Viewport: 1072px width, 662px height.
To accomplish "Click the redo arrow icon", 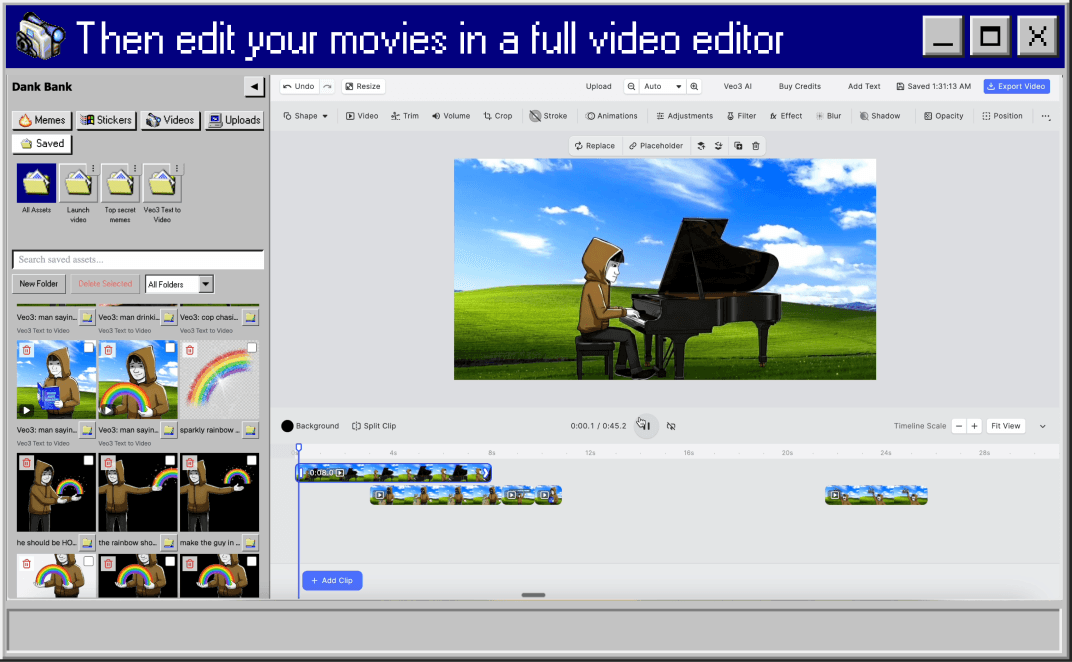I will click(x=327, y=87).
